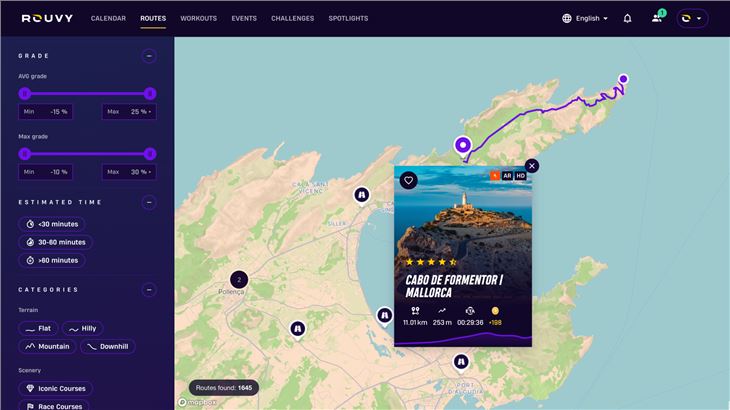
Task: Open the friends icon with badge
Action: 657,18
